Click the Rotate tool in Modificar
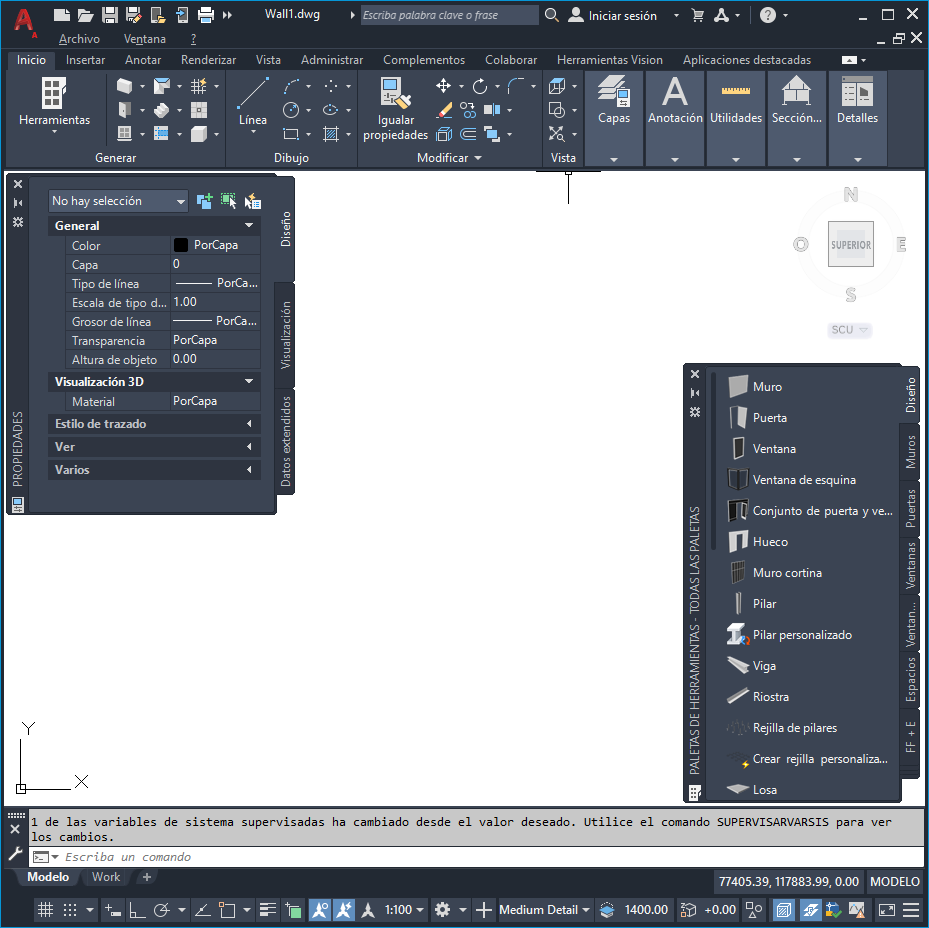929x928 pixels. (x=480, y=86)
